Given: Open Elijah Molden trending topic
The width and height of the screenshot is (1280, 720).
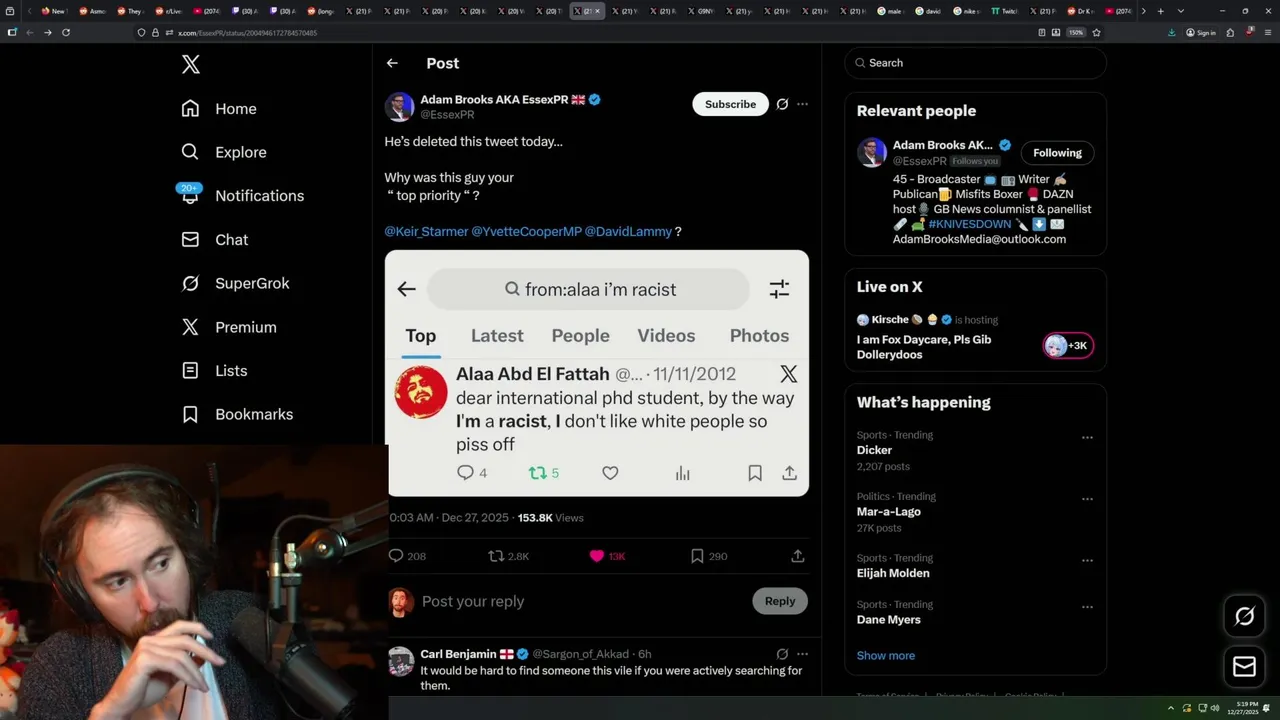Looking at the screenshot, I should [x=893, y=573].
